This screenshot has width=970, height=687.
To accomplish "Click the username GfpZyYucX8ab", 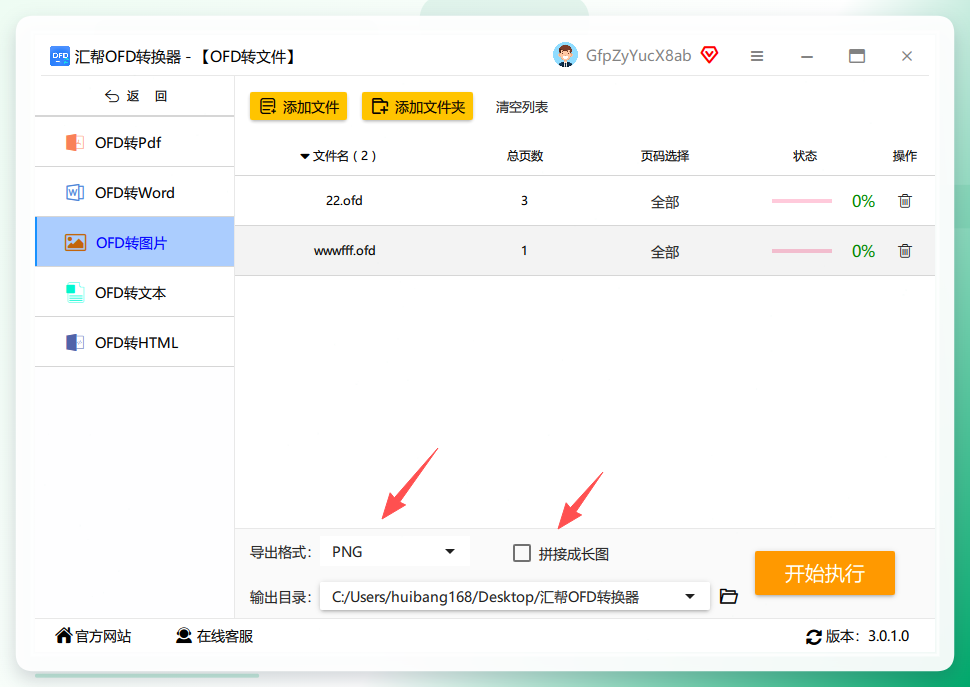I will click(x=638, y=56).
